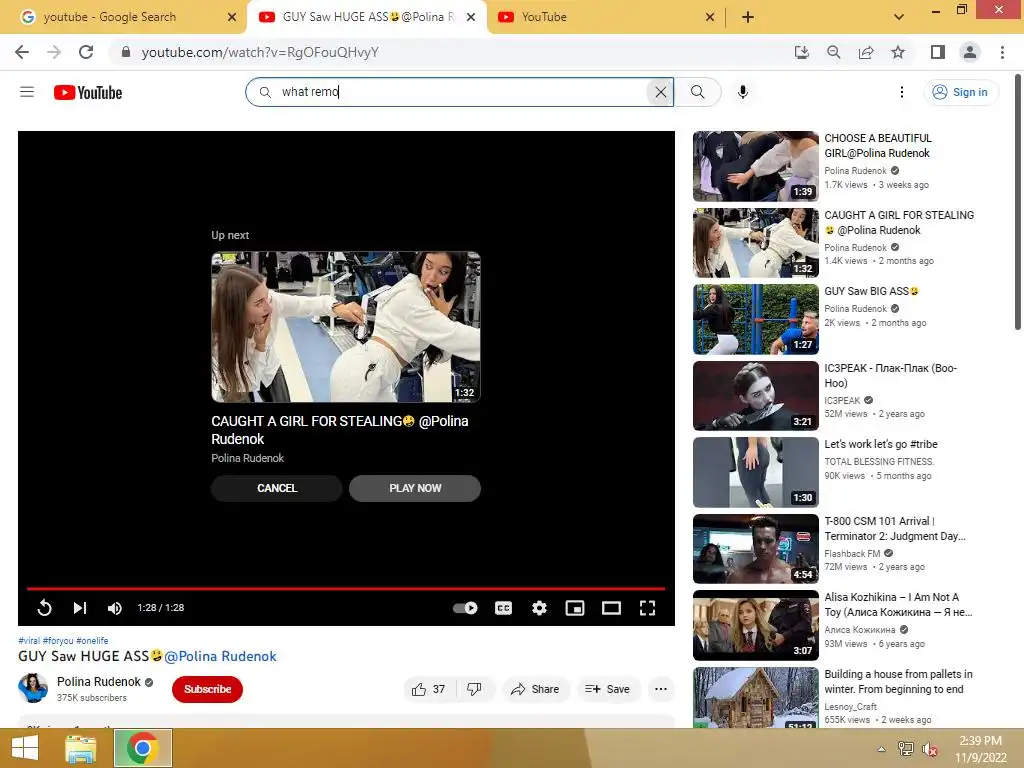The width and height of the screenshot is (1024, 768).
Task: Cancel the up next autoplay
Action: tap(277, 488)
